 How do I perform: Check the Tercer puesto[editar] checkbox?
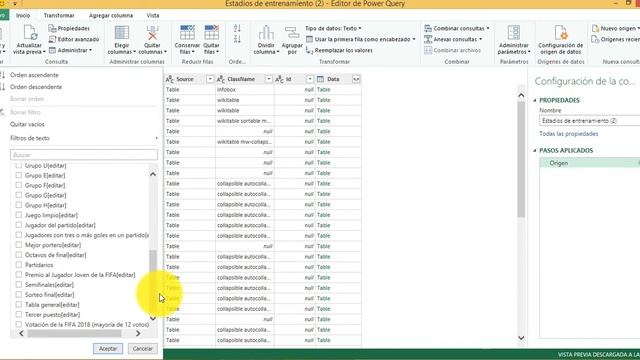[x=18, y=314]
